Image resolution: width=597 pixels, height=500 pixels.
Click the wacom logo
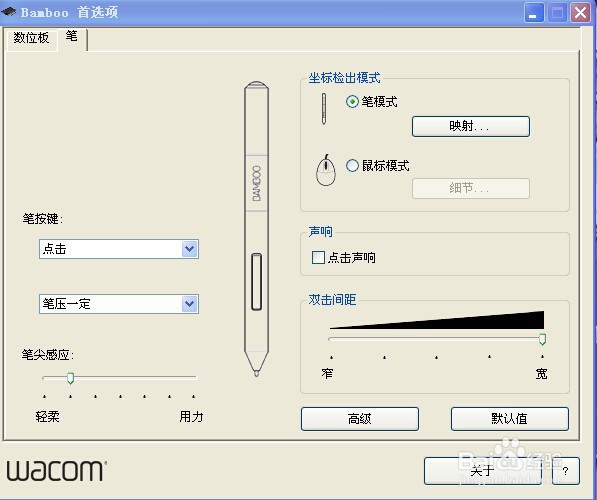(x=56, y=471)
